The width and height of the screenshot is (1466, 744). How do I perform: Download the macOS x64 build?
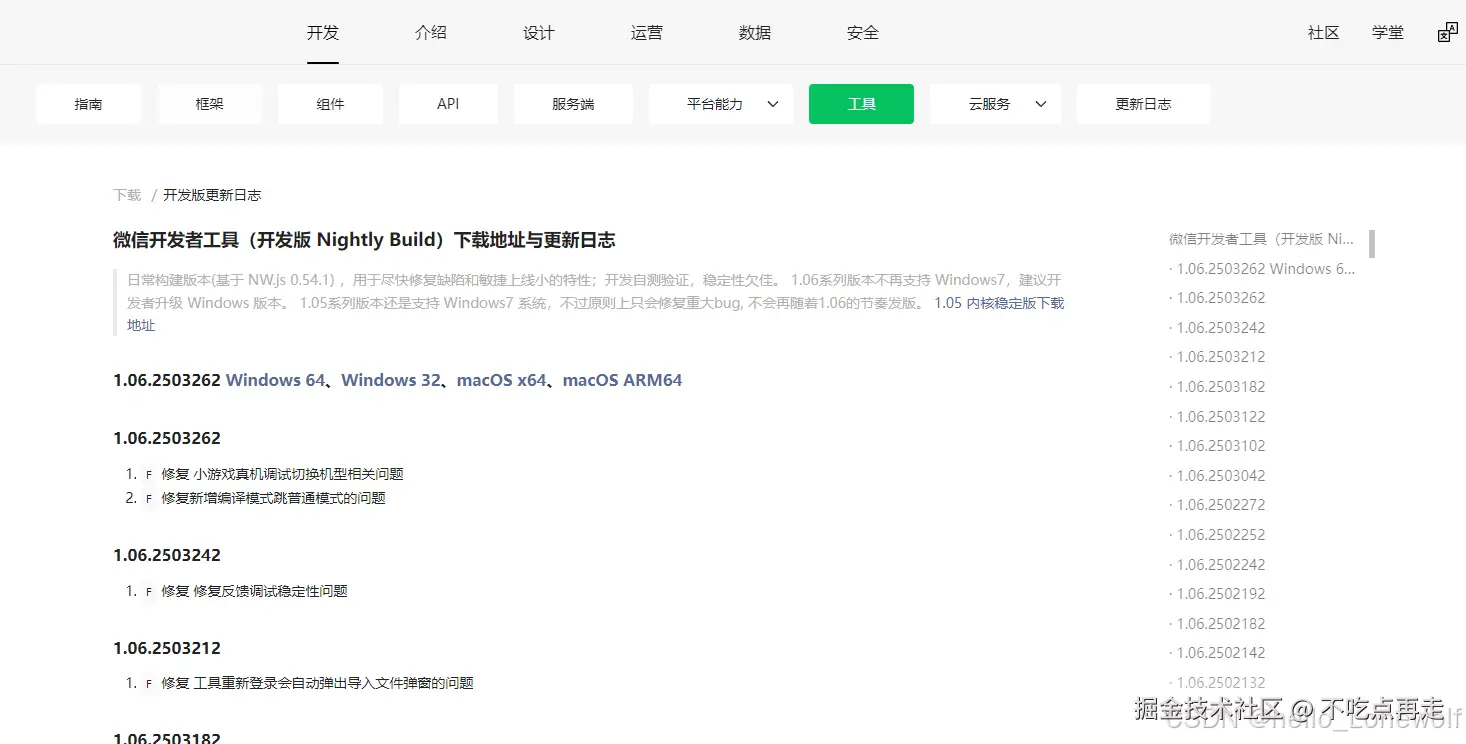tap(502, 380)
